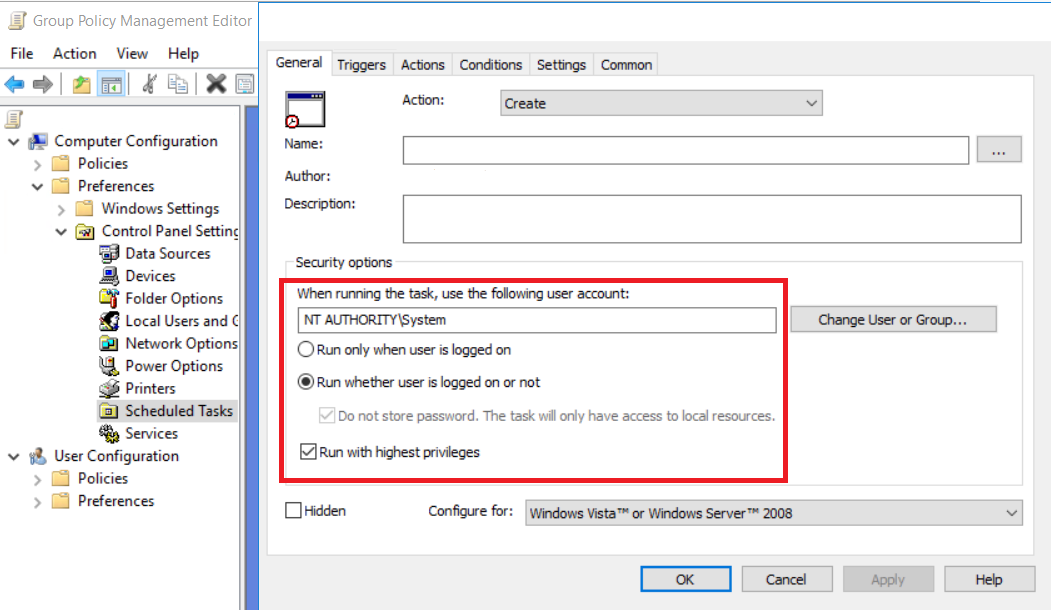This screenshot has width=1051, height=610.
Task: Click the Group Policy Management Editor title icon
Action: click(x=17, y=21)
